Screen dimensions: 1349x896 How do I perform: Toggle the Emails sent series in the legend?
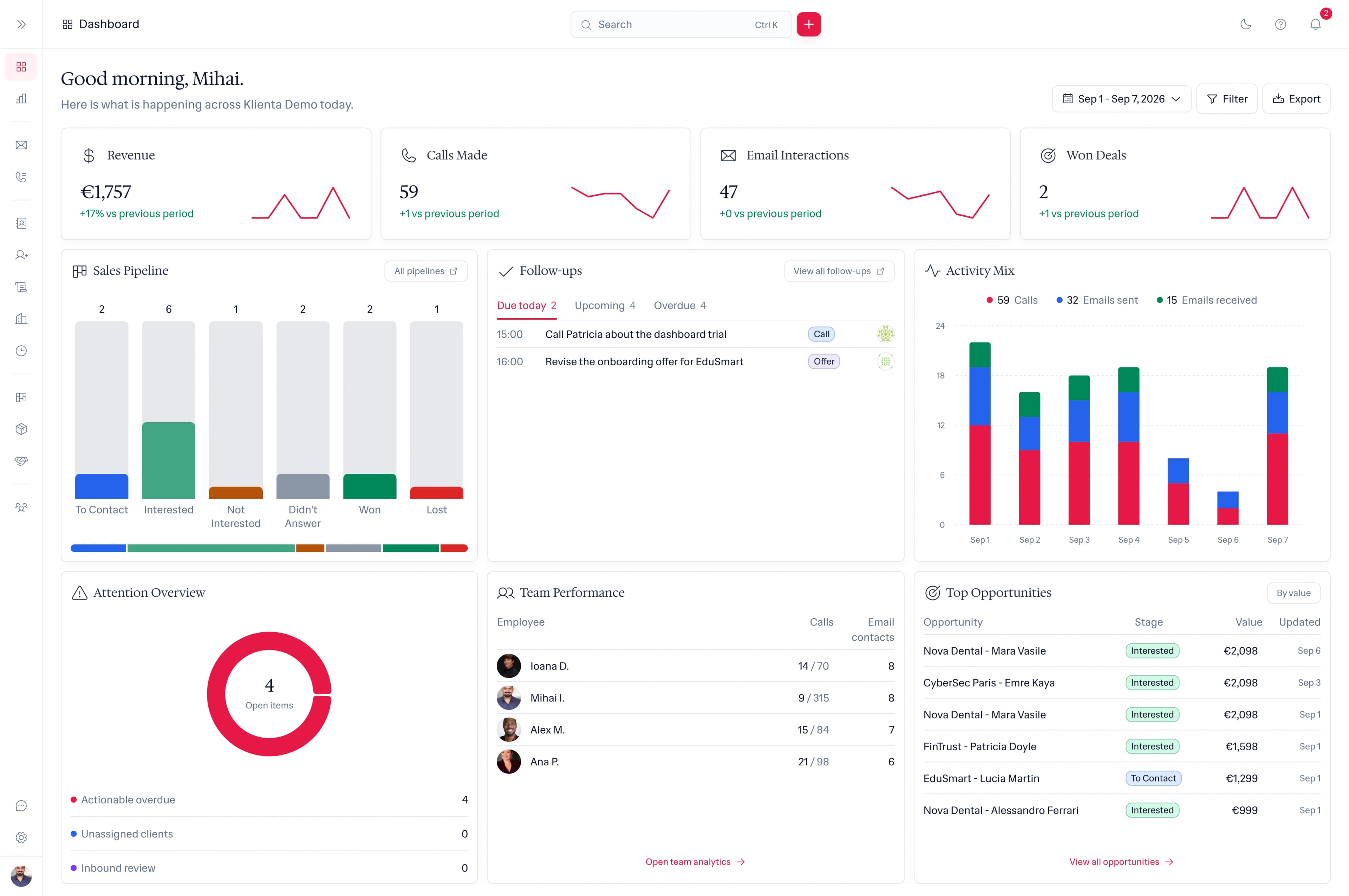coord(1097,301)
